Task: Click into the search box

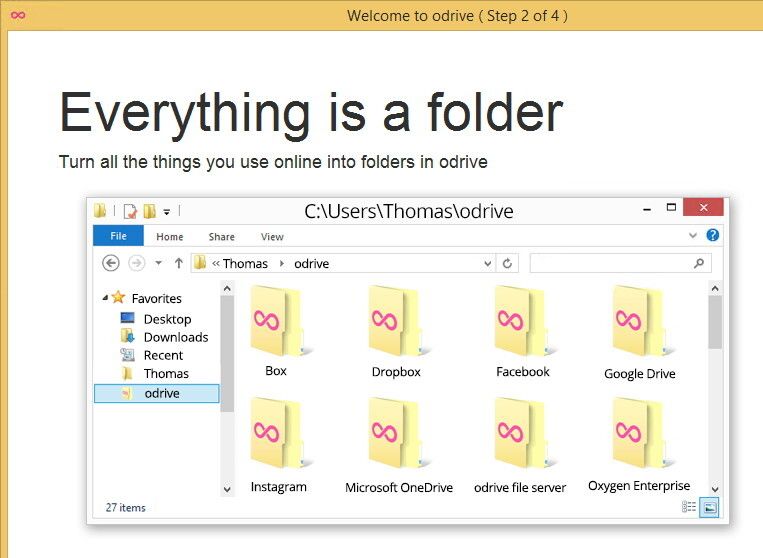Action: [x=620, y=263]
